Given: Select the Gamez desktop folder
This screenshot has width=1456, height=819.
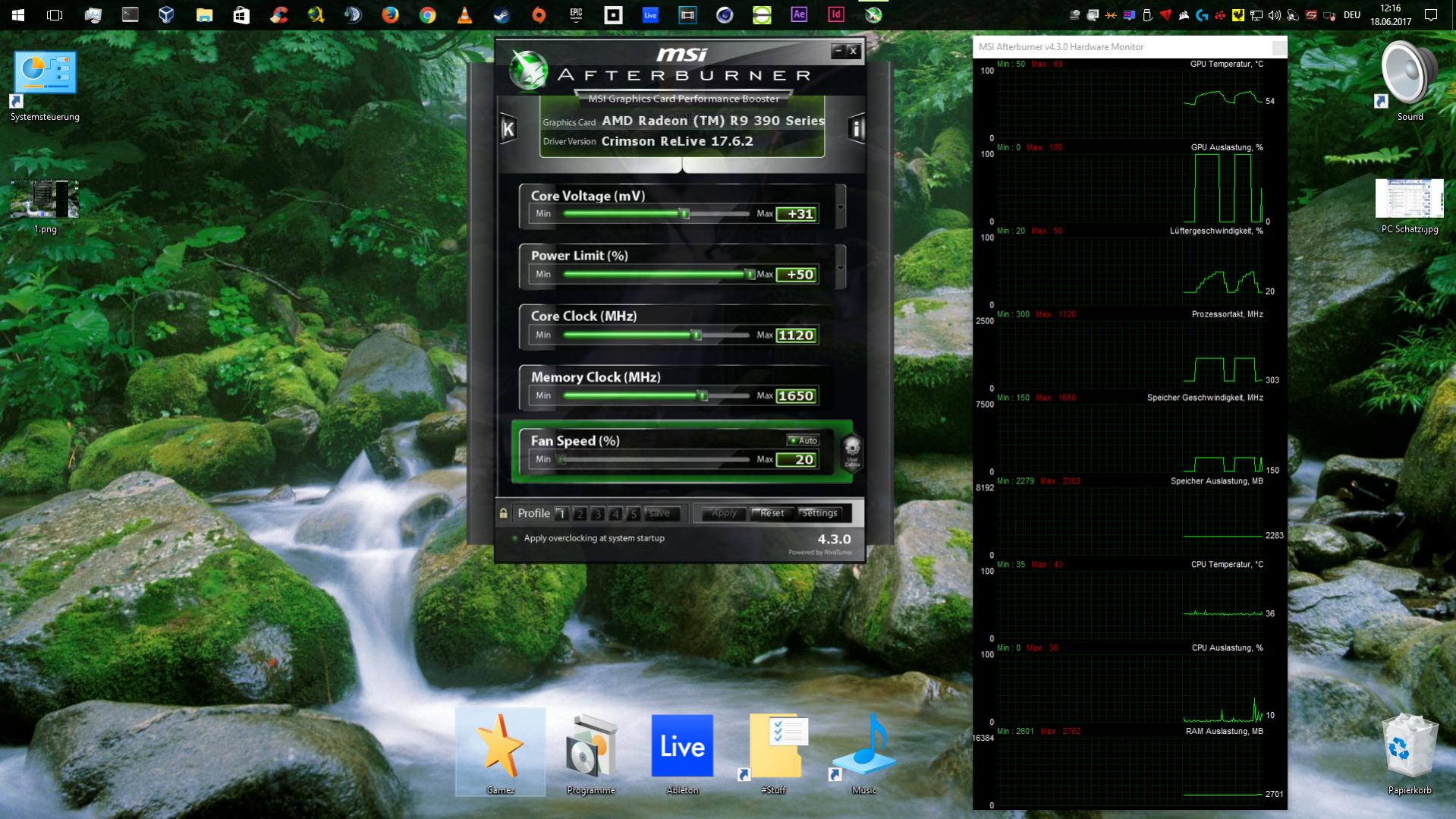Looking at the screenshot, I should [500, 752].
